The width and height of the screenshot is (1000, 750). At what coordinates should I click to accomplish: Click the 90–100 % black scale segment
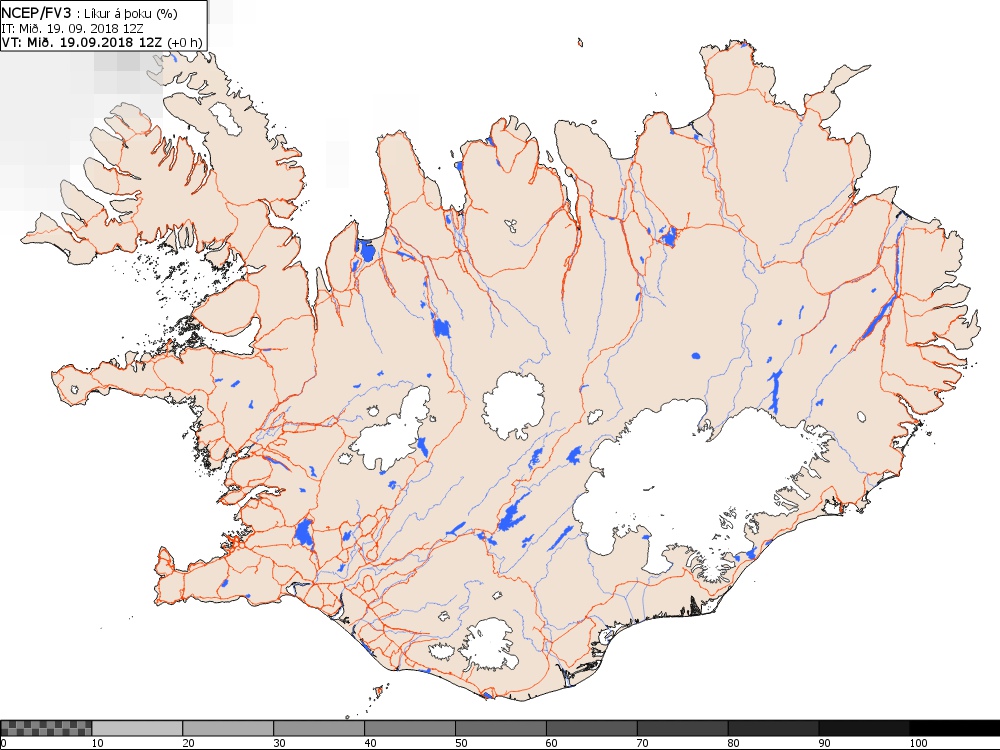tap(864, 728)
